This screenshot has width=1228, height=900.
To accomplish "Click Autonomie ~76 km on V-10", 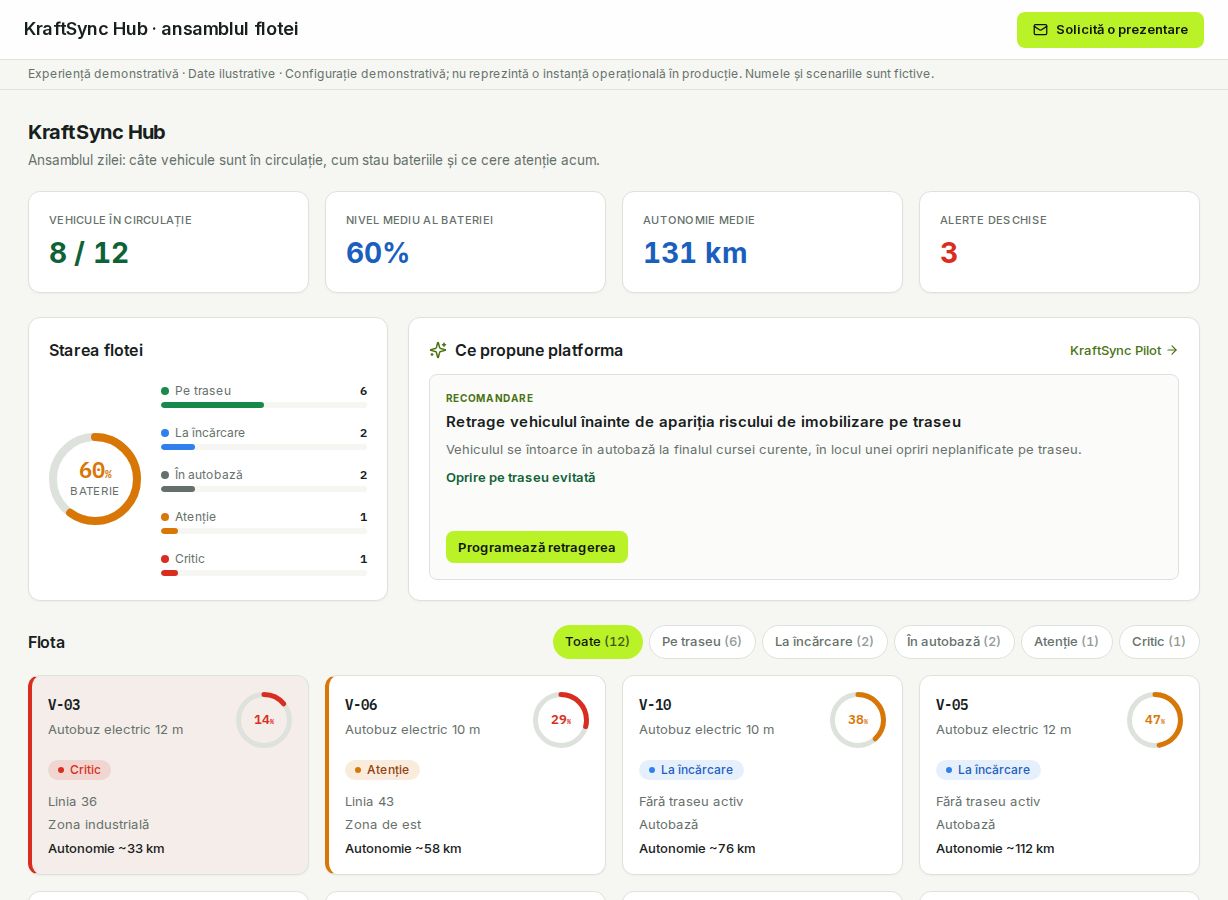I will [697, 849].
